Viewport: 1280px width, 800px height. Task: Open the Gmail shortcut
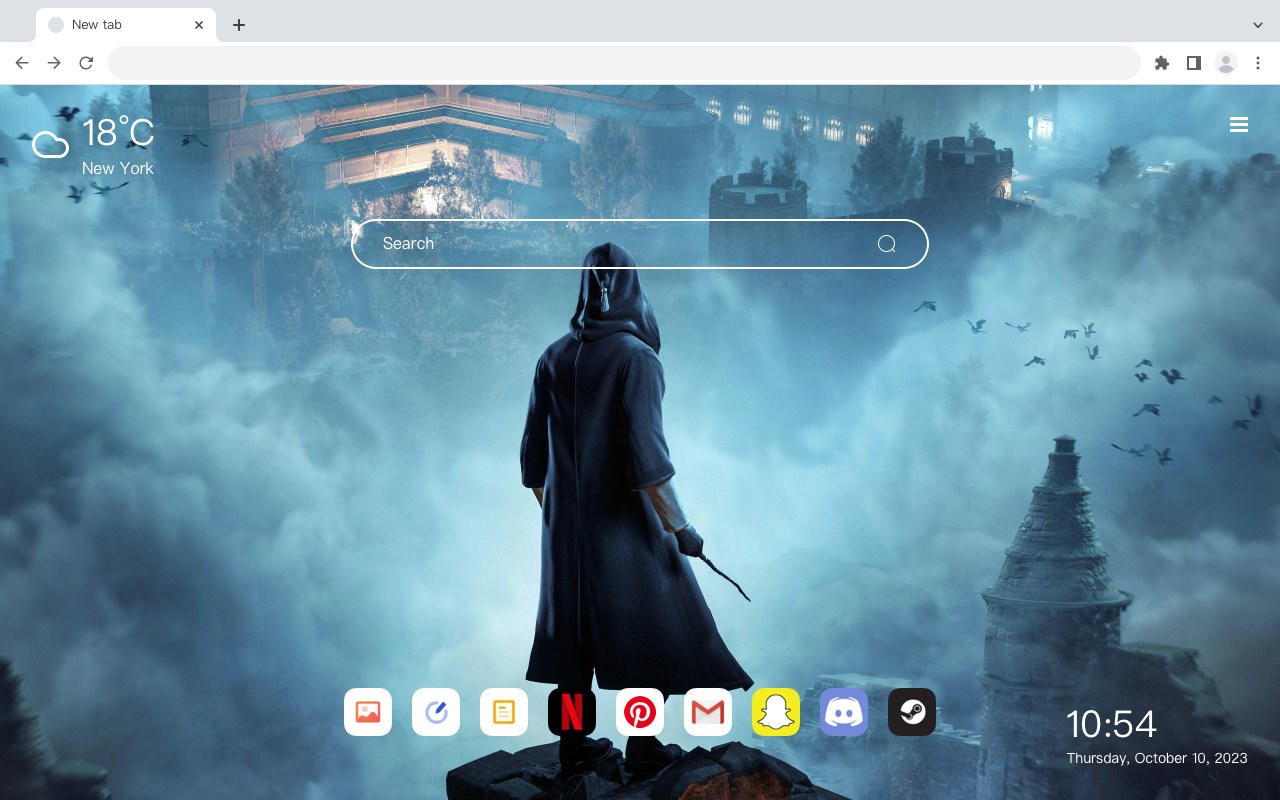(x=708, y=712)
